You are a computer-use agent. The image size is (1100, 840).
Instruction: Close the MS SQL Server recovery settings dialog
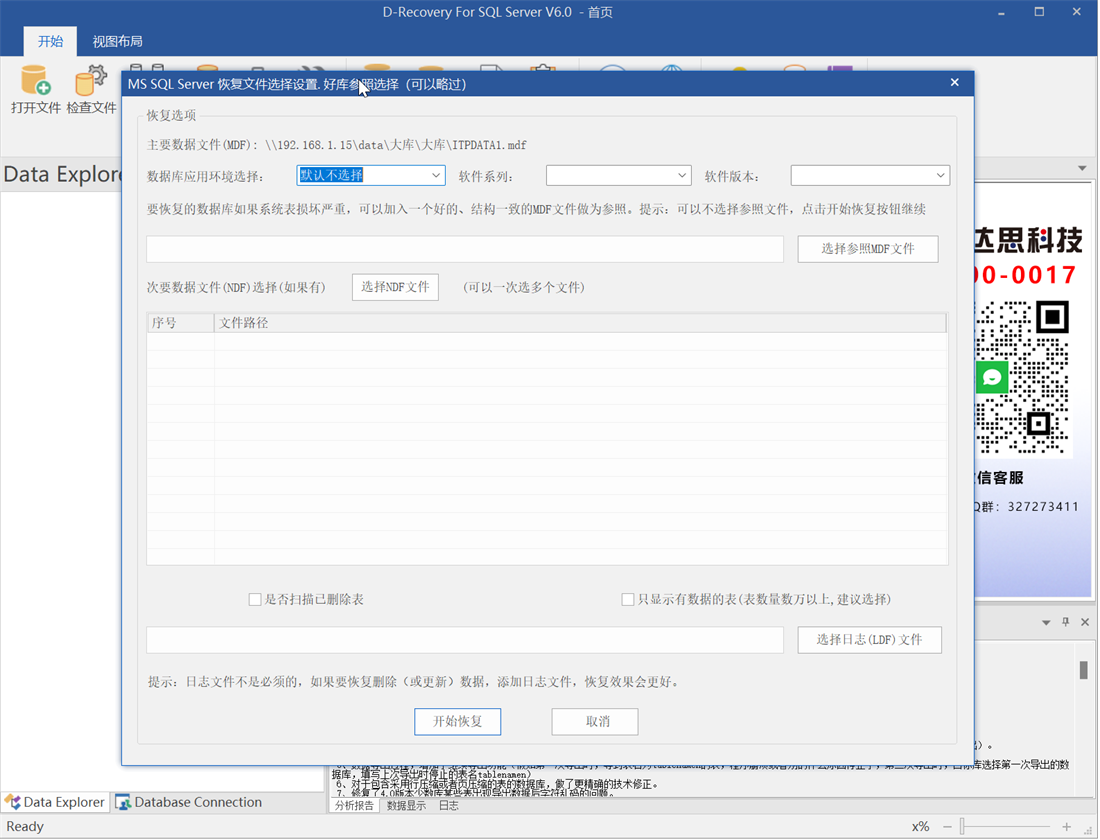(x=955, y=83)
